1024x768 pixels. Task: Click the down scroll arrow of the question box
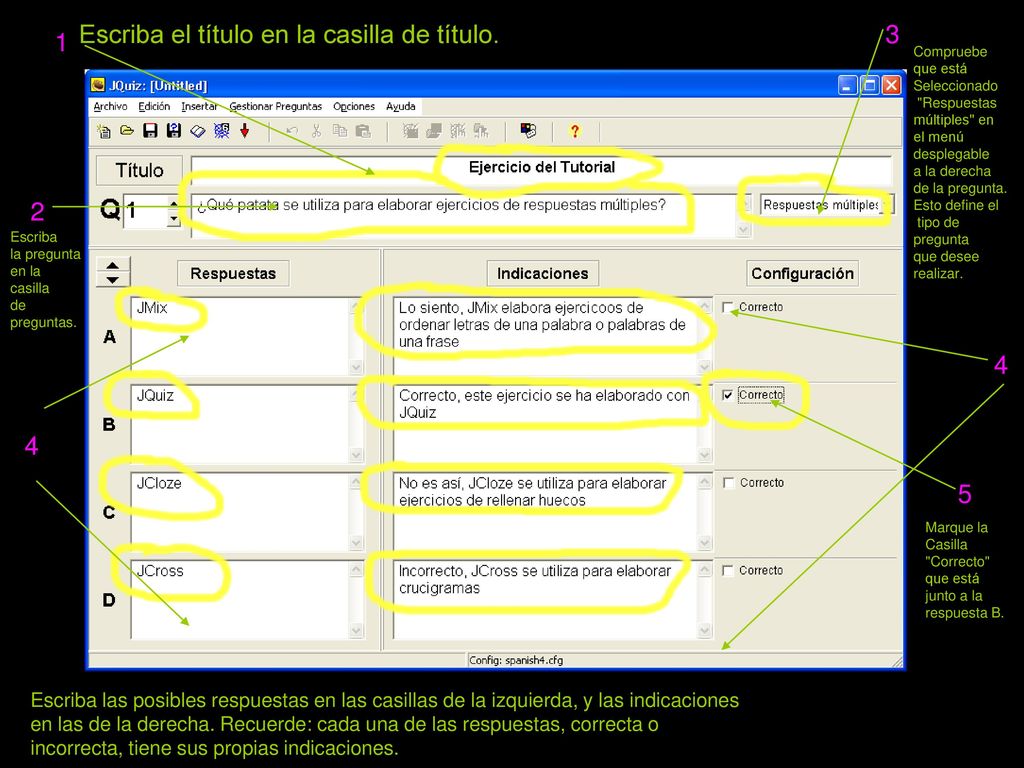pyautogui.click(x=743, y=229)
